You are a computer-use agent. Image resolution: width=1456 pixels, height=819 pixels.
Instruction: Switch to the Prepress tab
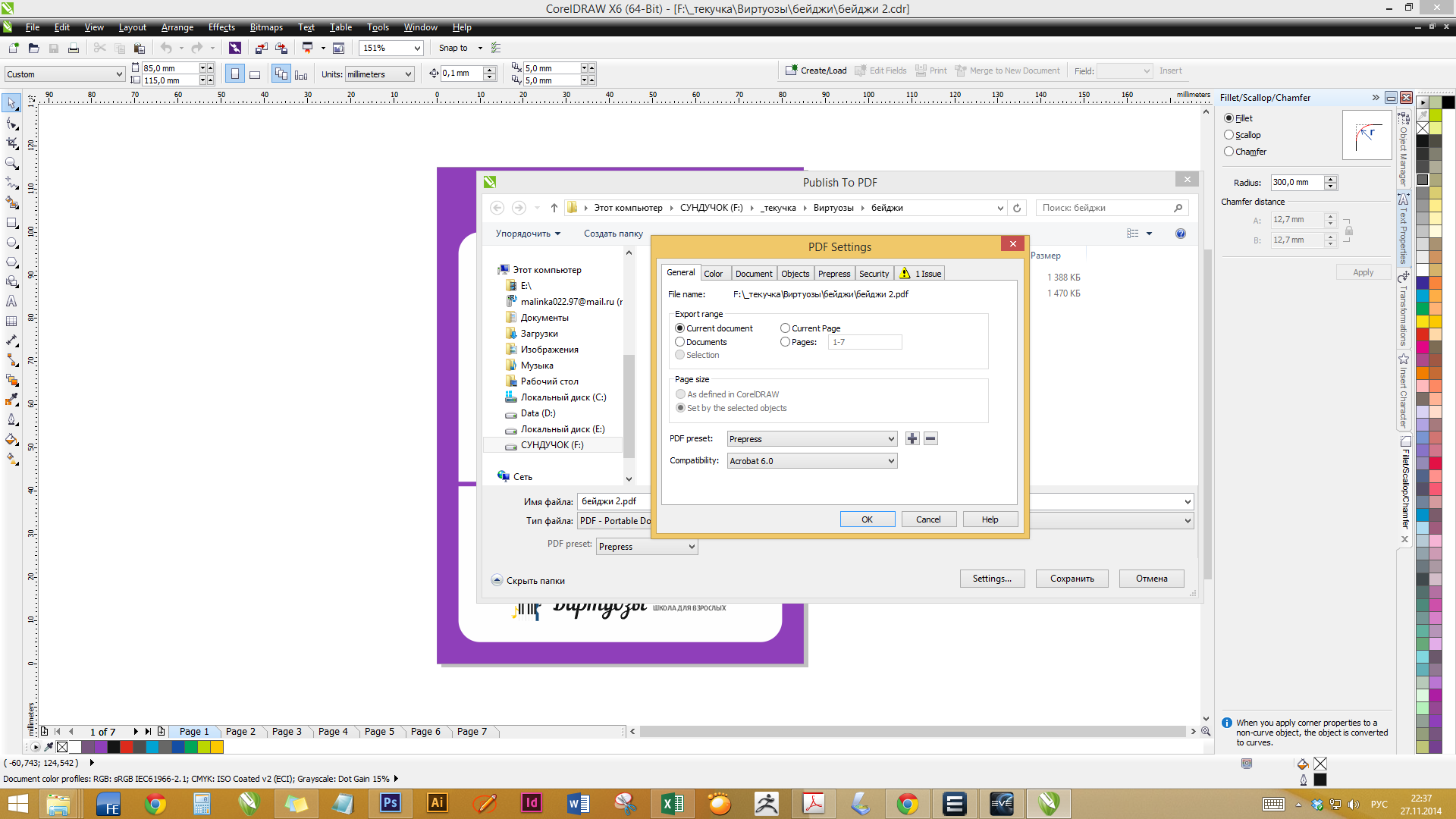834,274
